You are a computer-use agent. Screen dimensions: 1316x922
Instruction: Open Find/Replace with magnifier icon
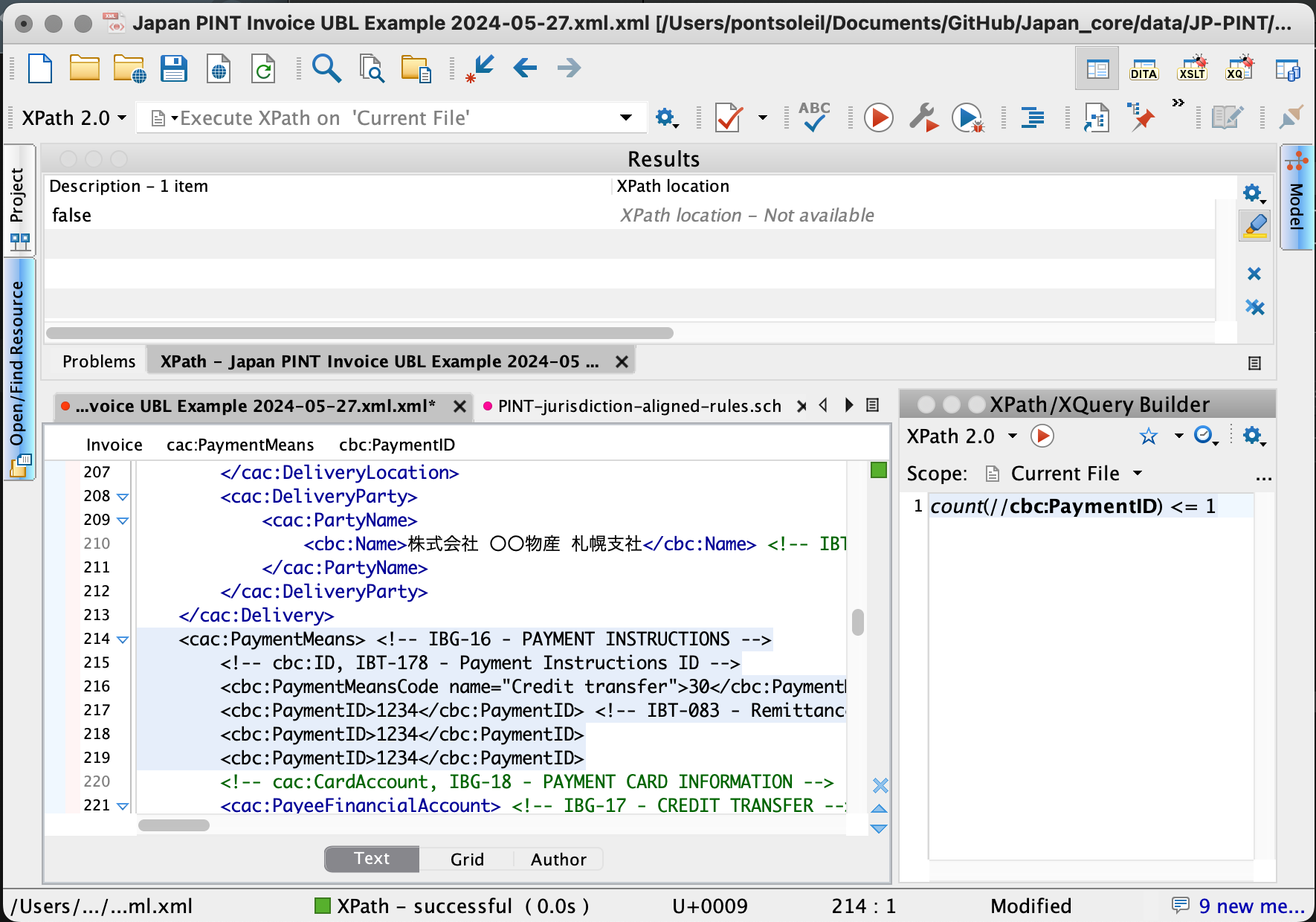(x=326, y=68)
